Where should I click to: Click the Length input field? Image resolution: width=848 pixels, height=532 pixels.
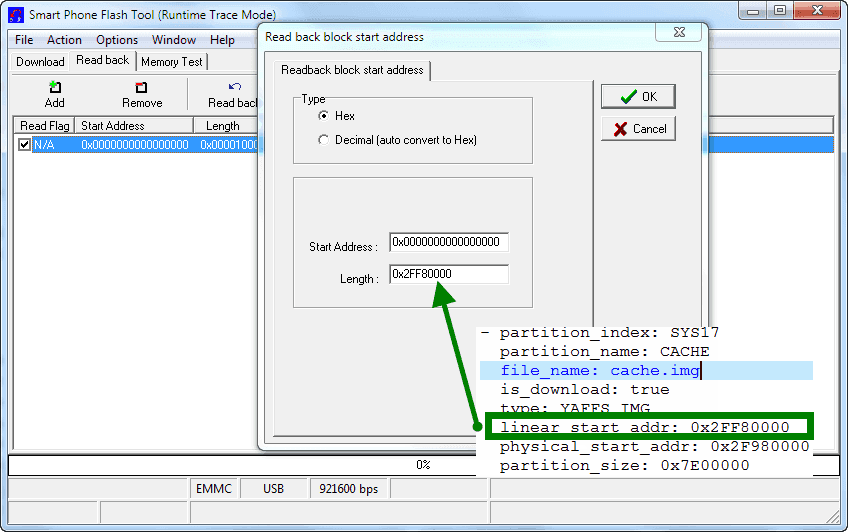coord(449,274)
